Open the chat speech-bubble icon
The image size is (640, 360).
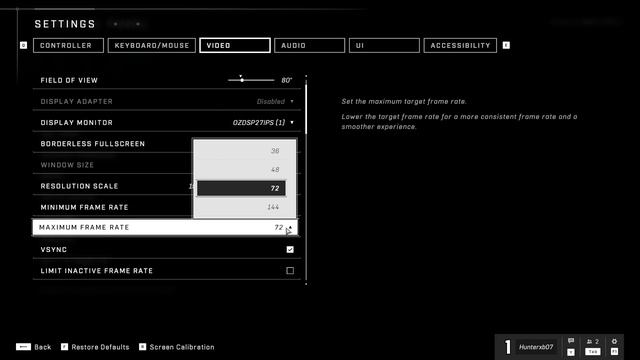point(571,341)
